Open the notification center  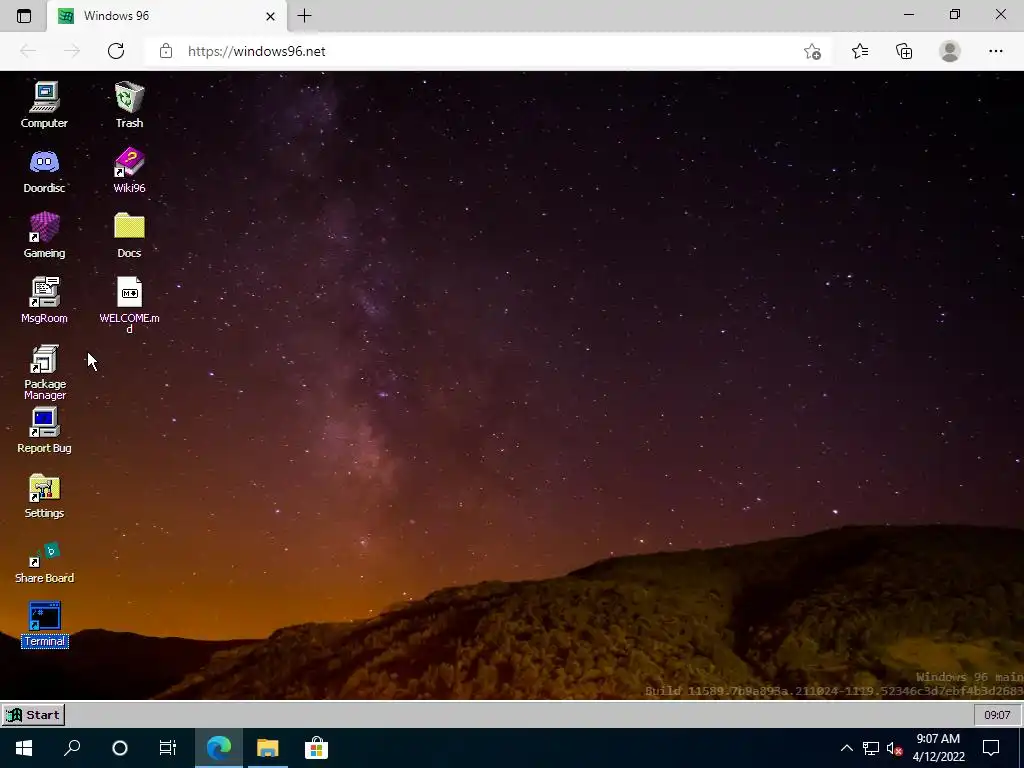(x=991, y=748)
